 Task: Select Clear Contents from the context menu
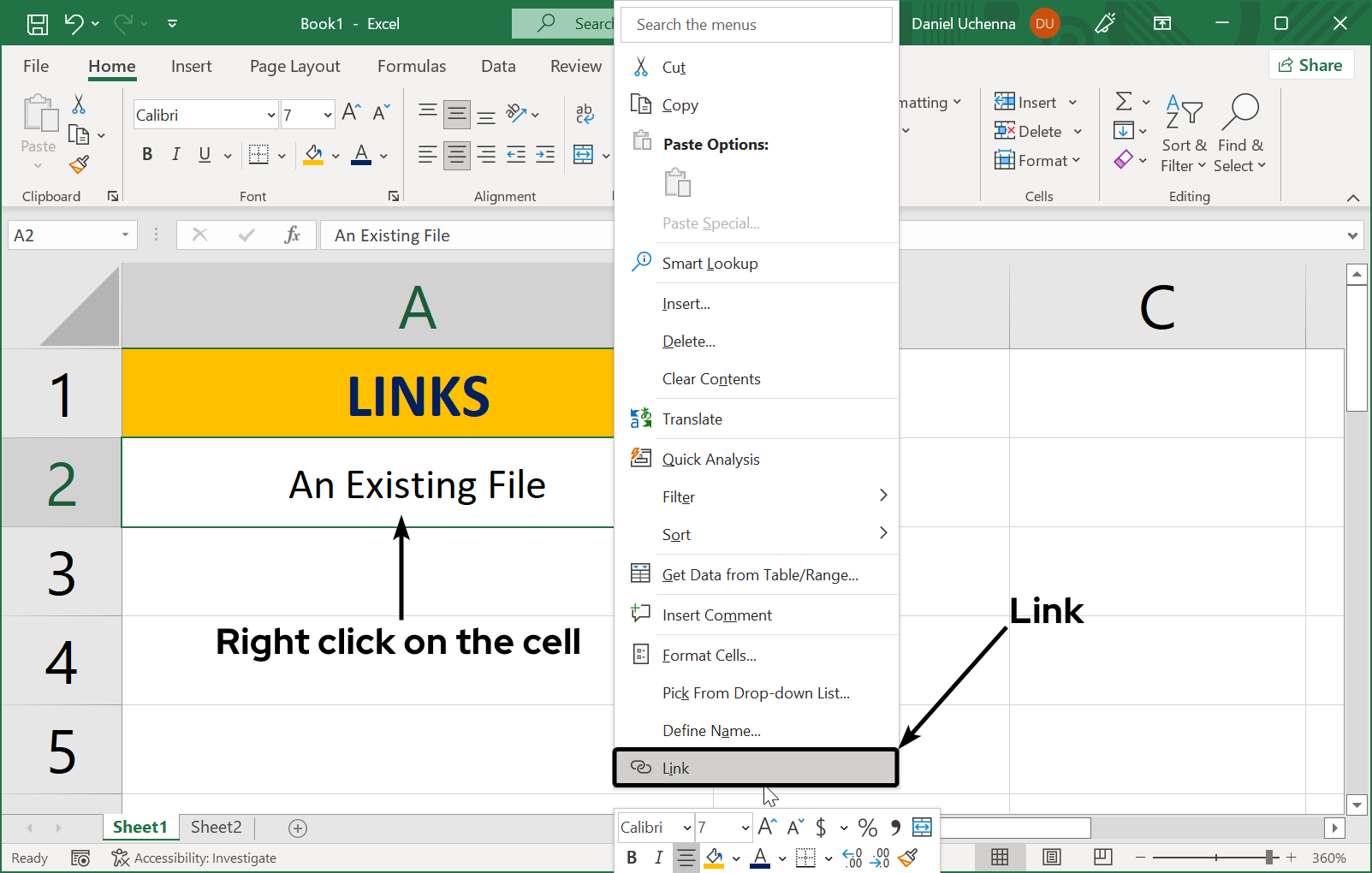(711, 378)
